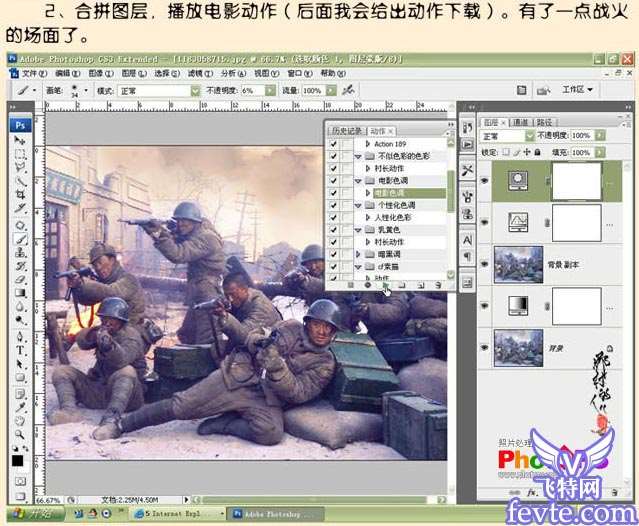
Task: Open the 图像 menu
Action: point(101,73)
